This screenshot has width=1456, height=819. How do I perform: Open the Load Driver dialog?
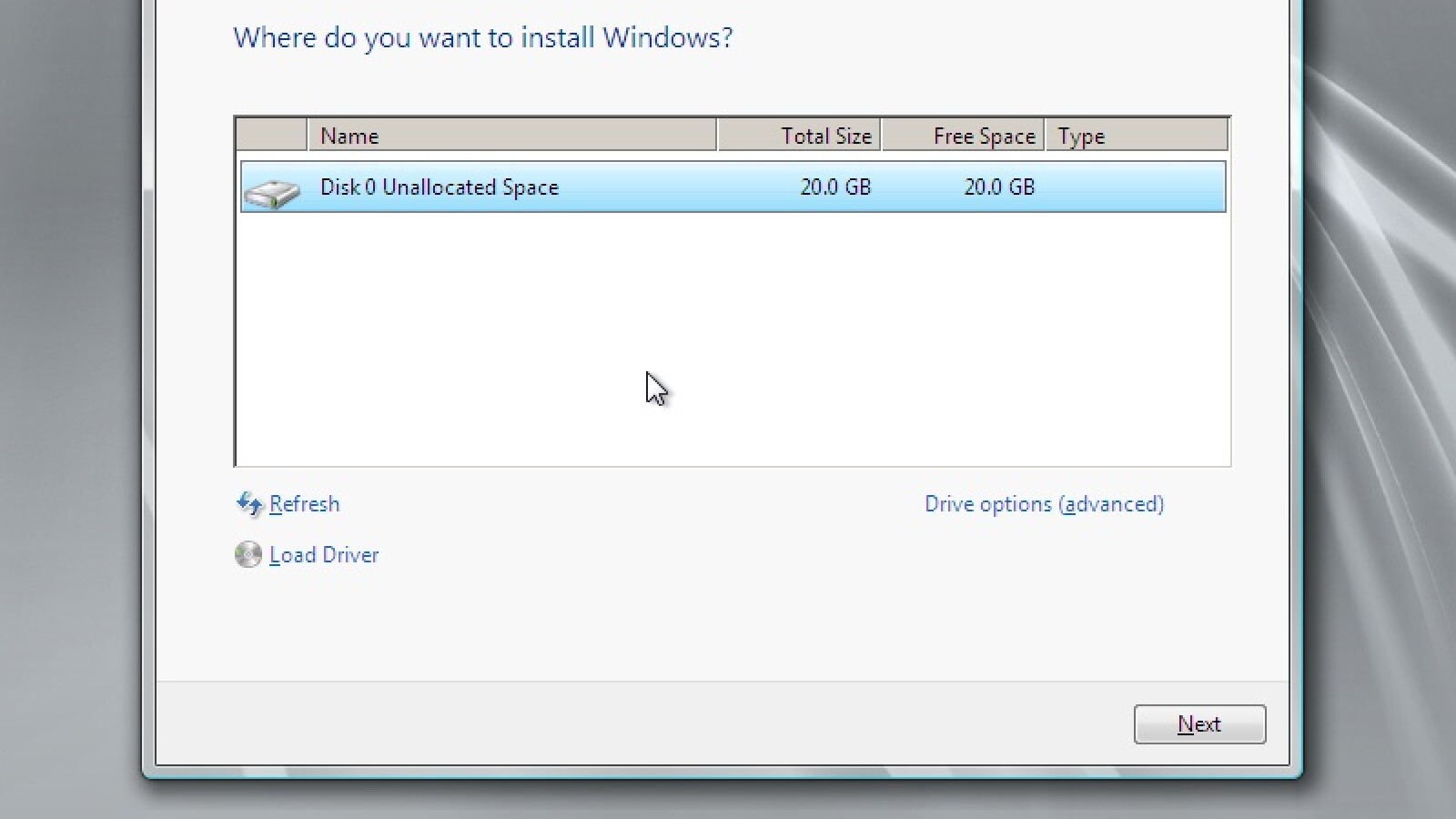click(323, 554)
